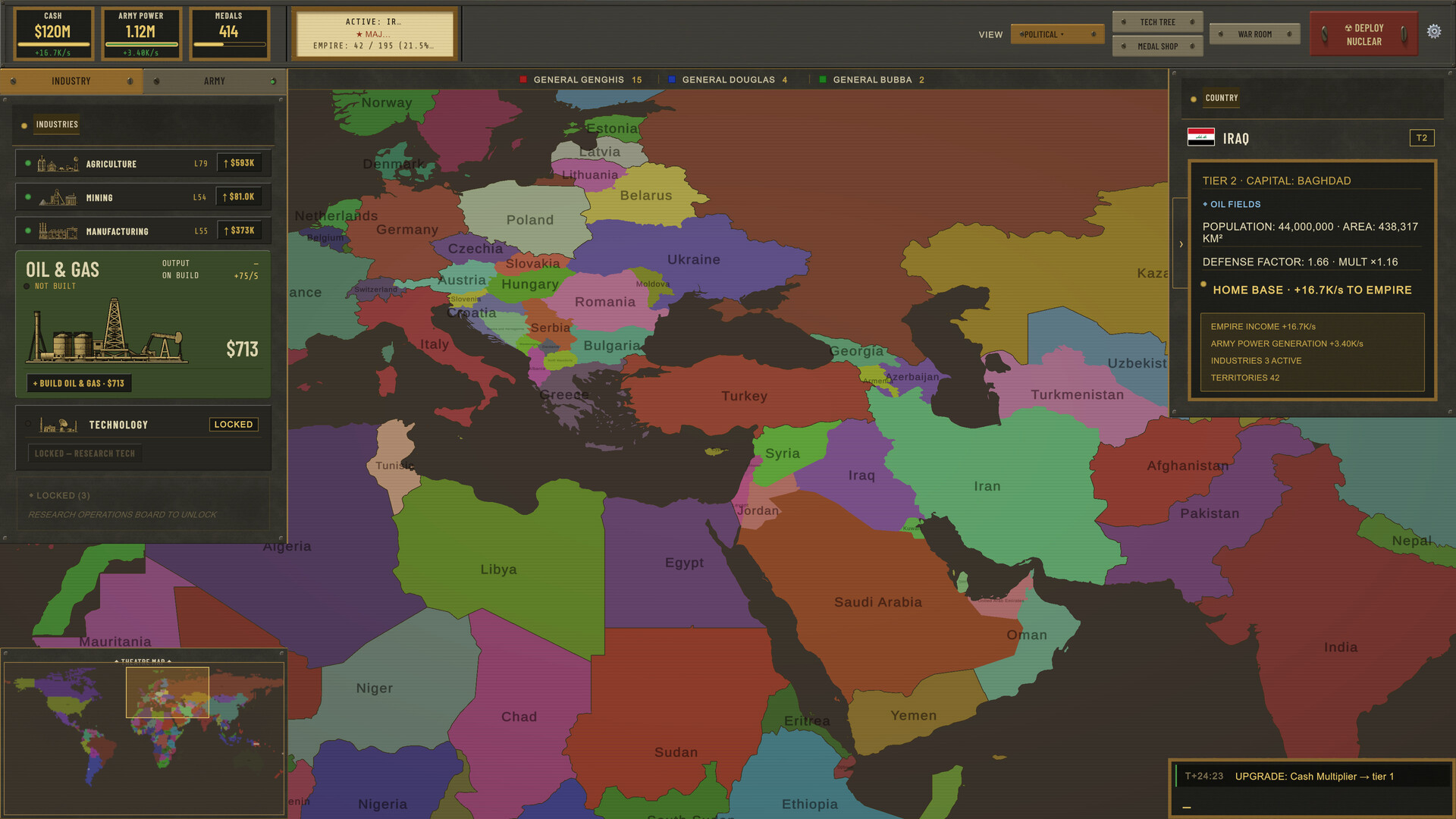Click the Iraq flag icon
The width and height of the screenshot is (1456, 819).
pos(1200,137)
